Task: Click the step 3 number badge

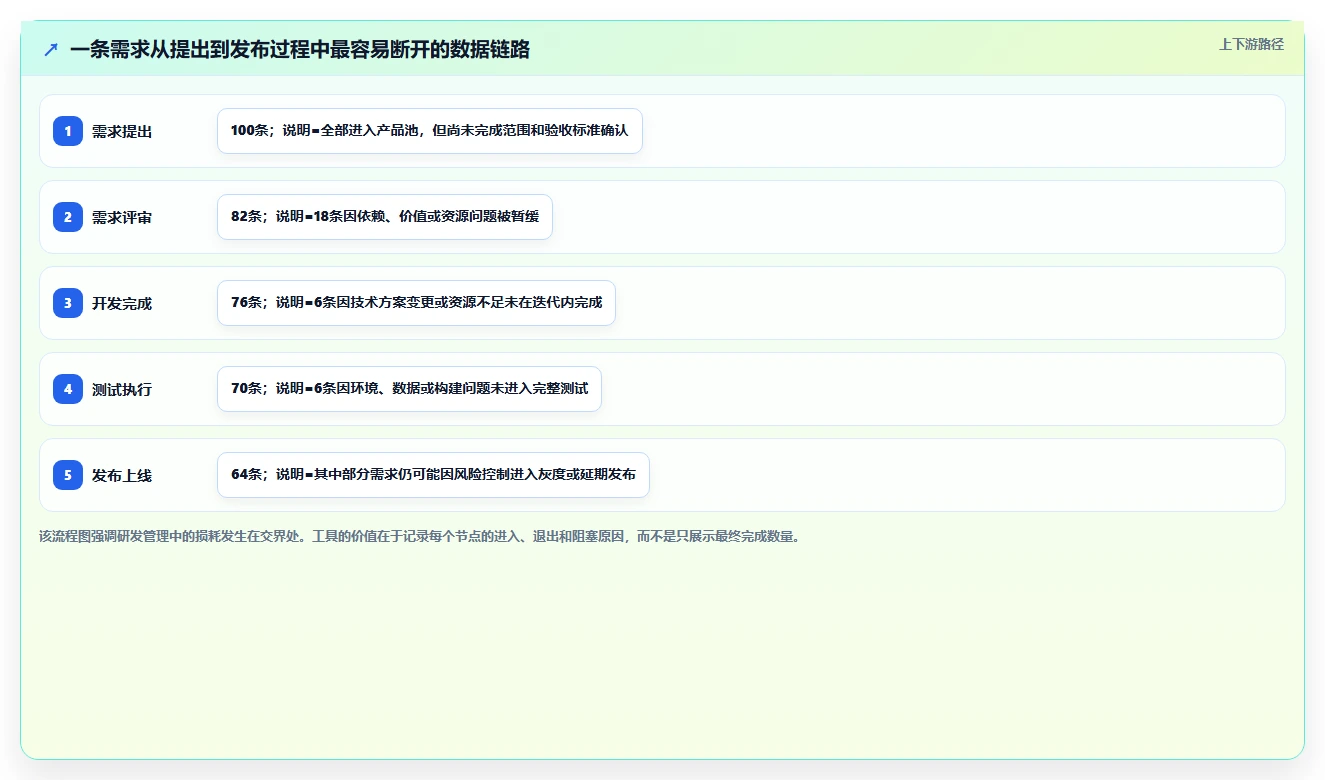Action: (68, 303)
